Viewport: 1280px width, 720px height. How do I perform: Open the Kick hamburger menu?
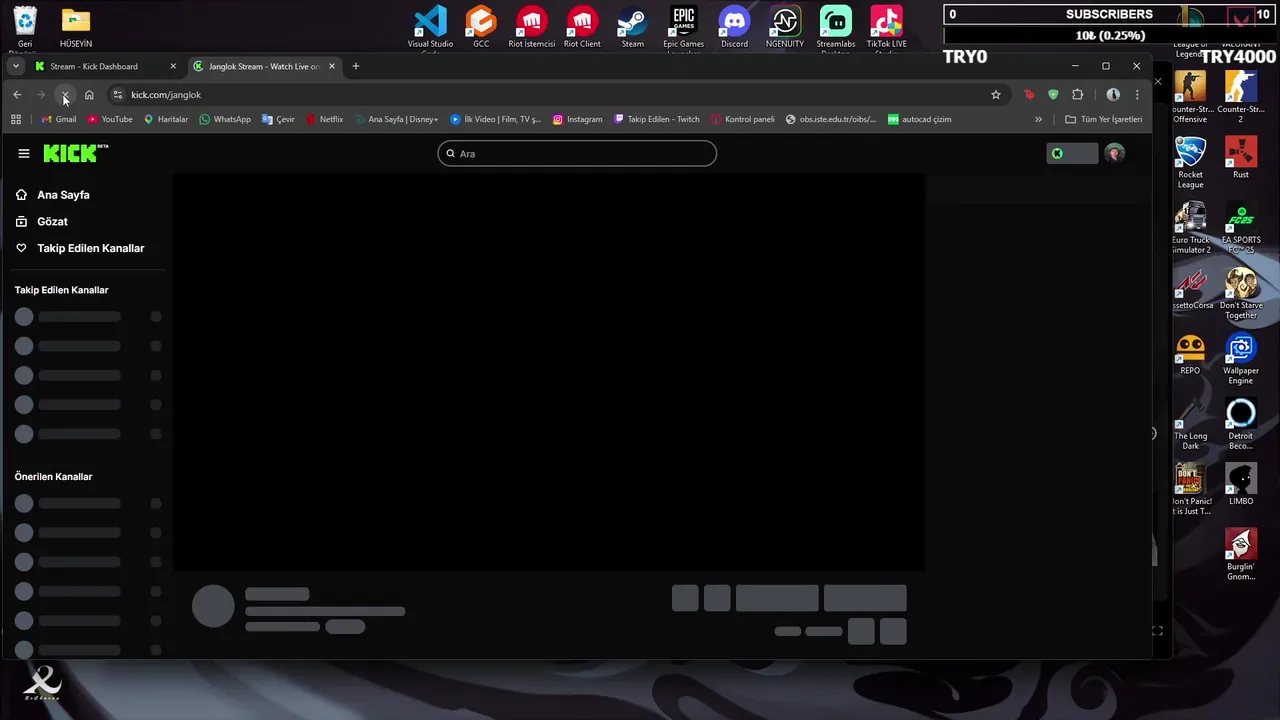point(24,153)
